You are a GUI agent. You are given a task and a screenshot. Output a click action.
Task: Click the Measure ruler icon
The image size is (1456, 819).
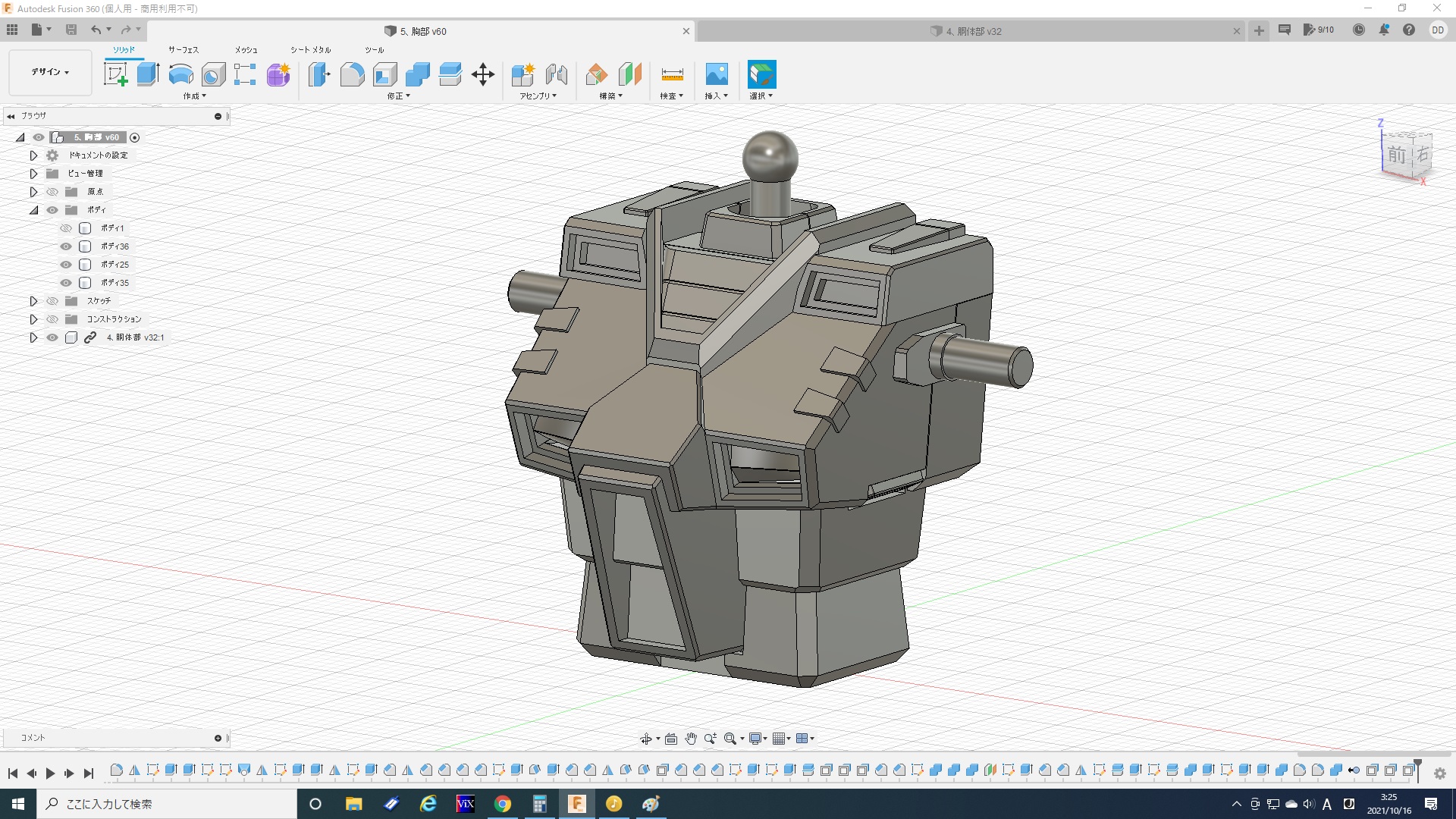pyautogui.click(x=672, y=74)
